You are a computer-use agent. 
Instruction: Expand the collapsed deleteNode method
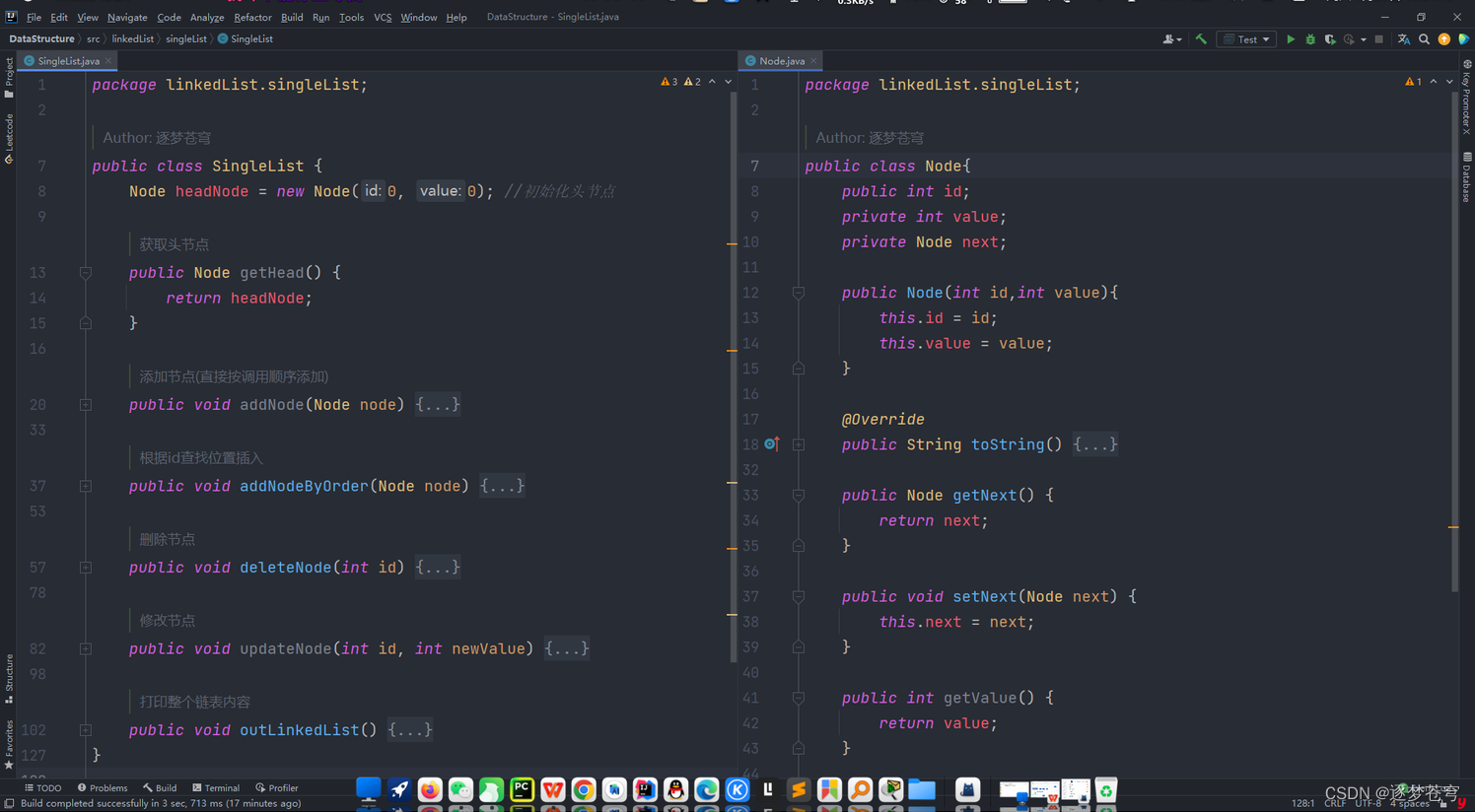pyautogui.click(x=86, y=568)
